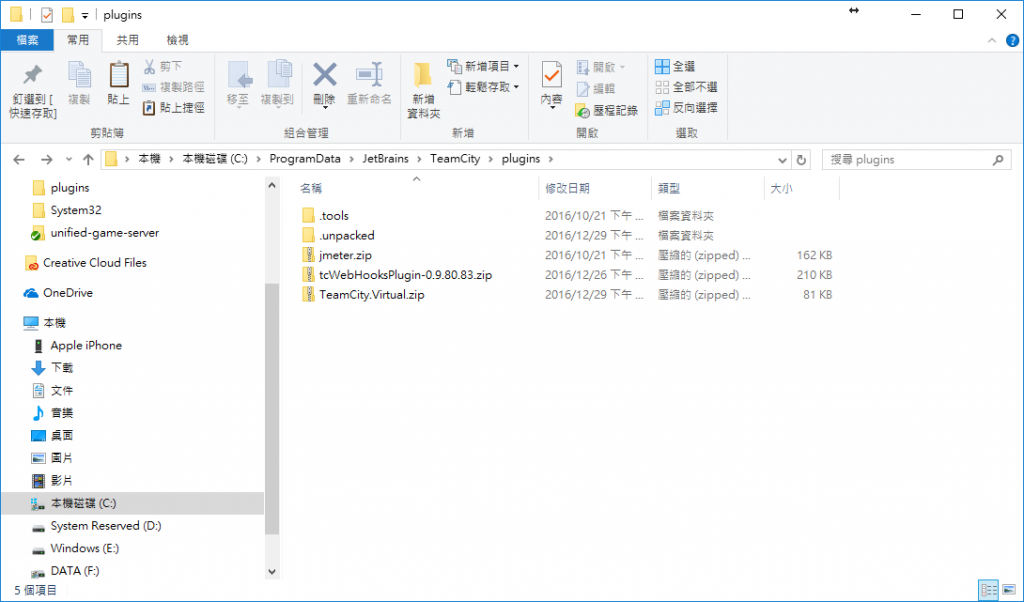Collapse the ribbon with the chevron
Image resolution: width=1024 pixels, height=602 pixels.
click(x=992, y=40)
